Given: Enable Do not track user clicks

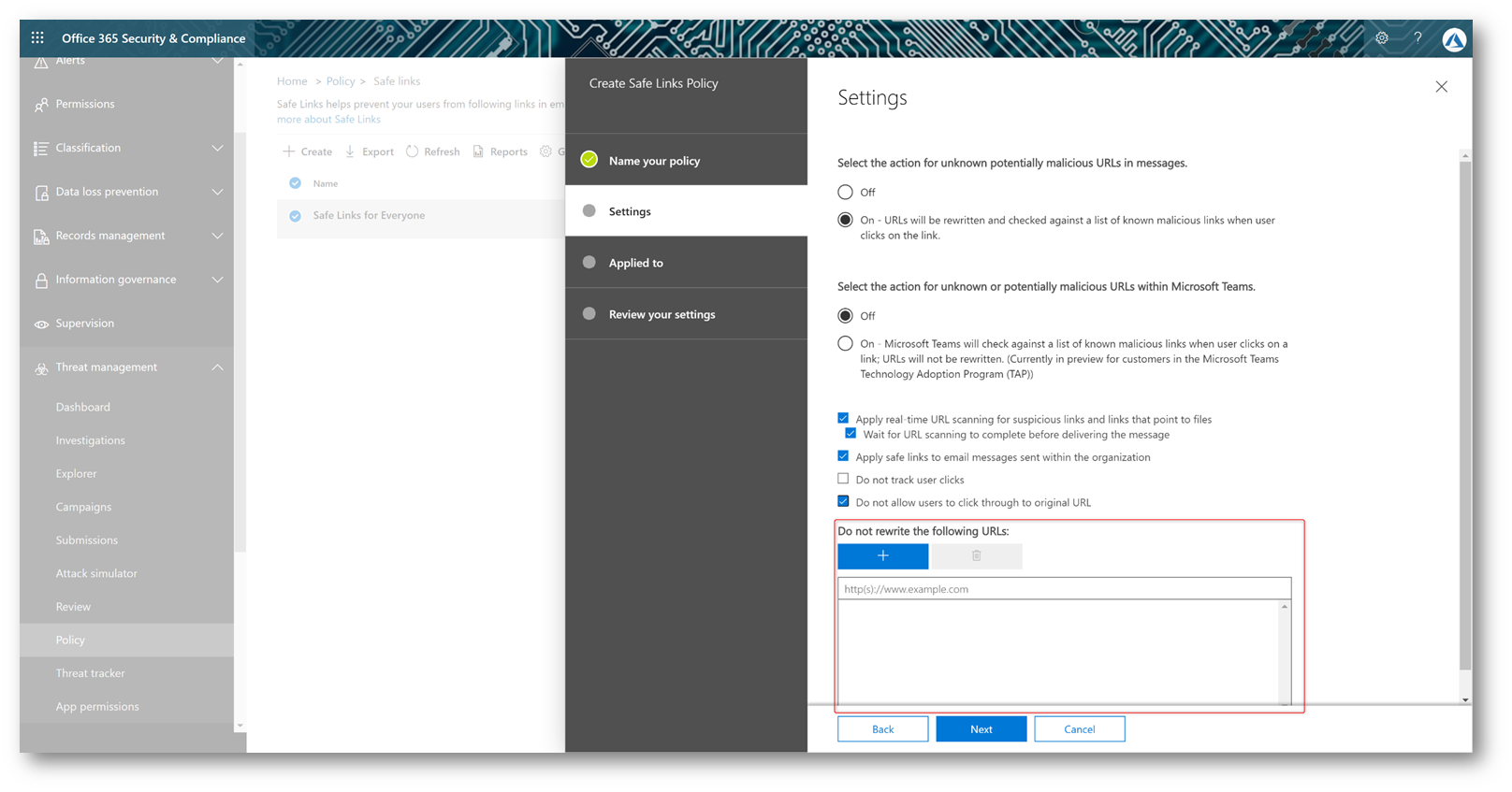Looking at the screenshot, I should tap(843, 479).
